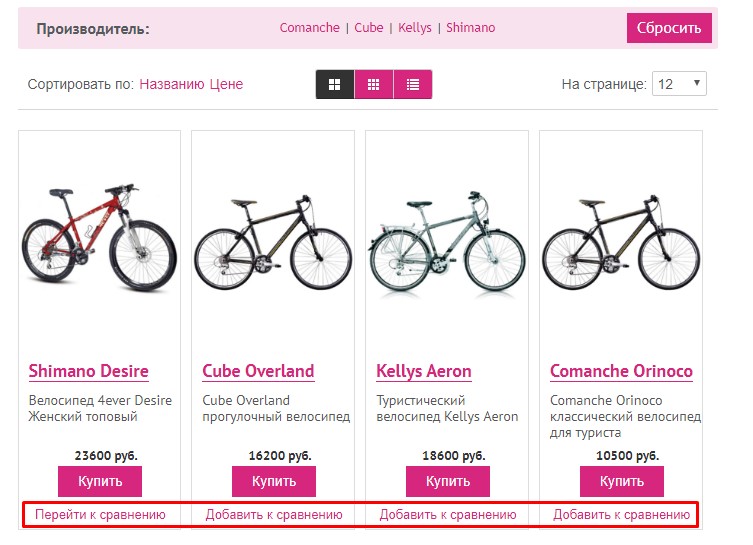Sort products by Цене
This screenshot has width=753, height=545.
[226, 85]
